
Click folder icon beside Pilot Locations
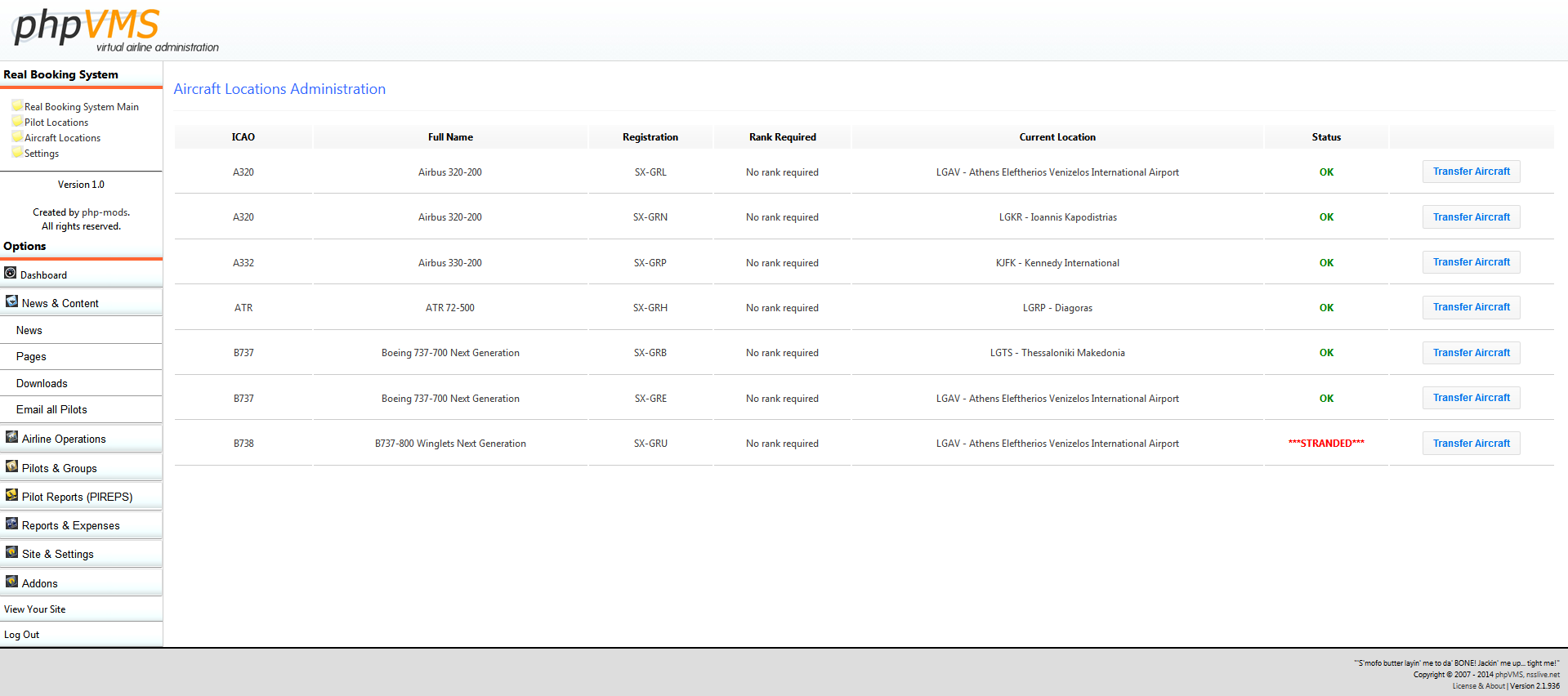pos(17,121)
